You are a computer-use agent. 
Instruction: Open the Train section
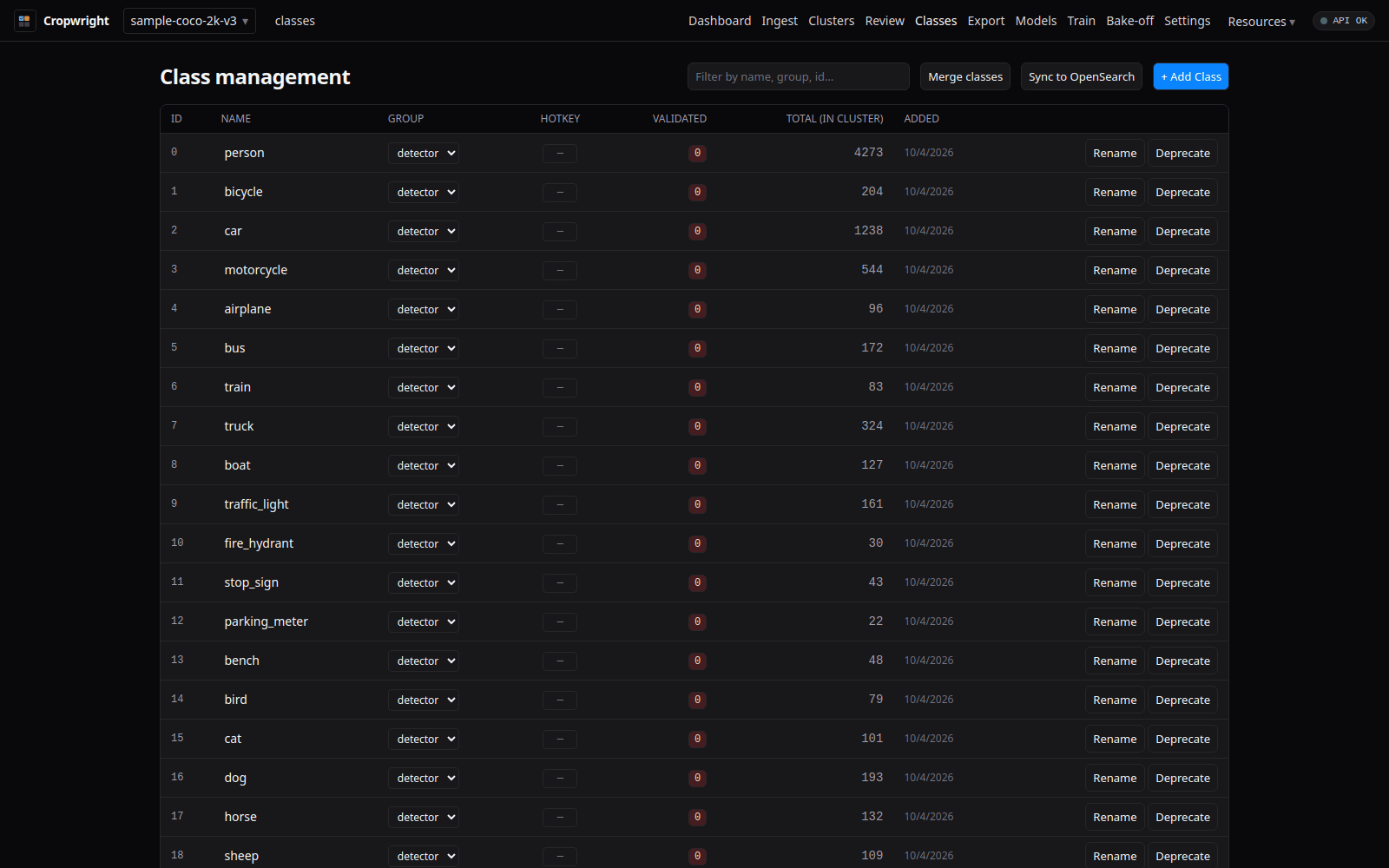tap(1082, 21)
